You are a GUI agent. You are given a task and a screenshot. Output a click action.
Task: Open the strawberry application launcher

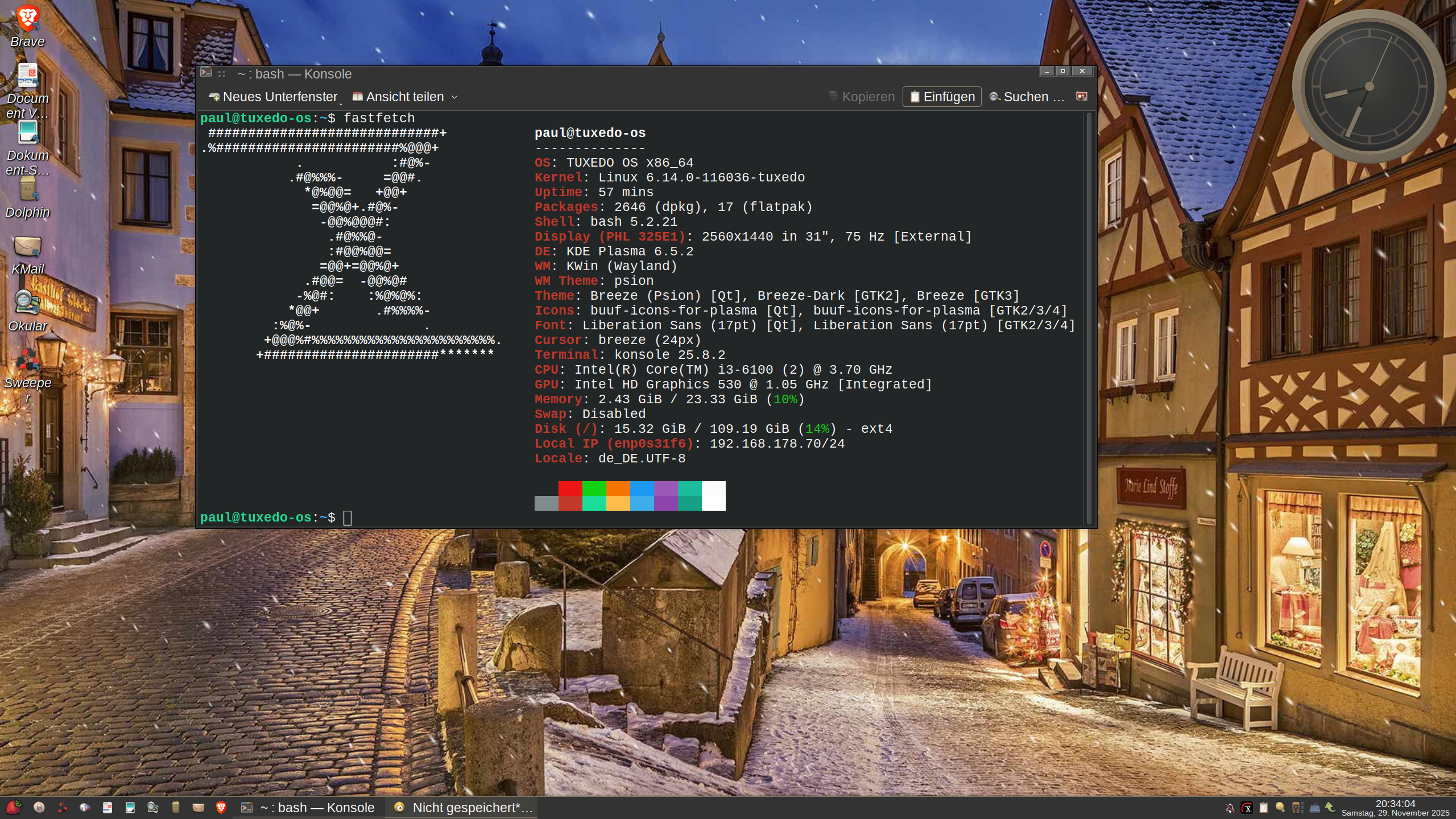14,807
